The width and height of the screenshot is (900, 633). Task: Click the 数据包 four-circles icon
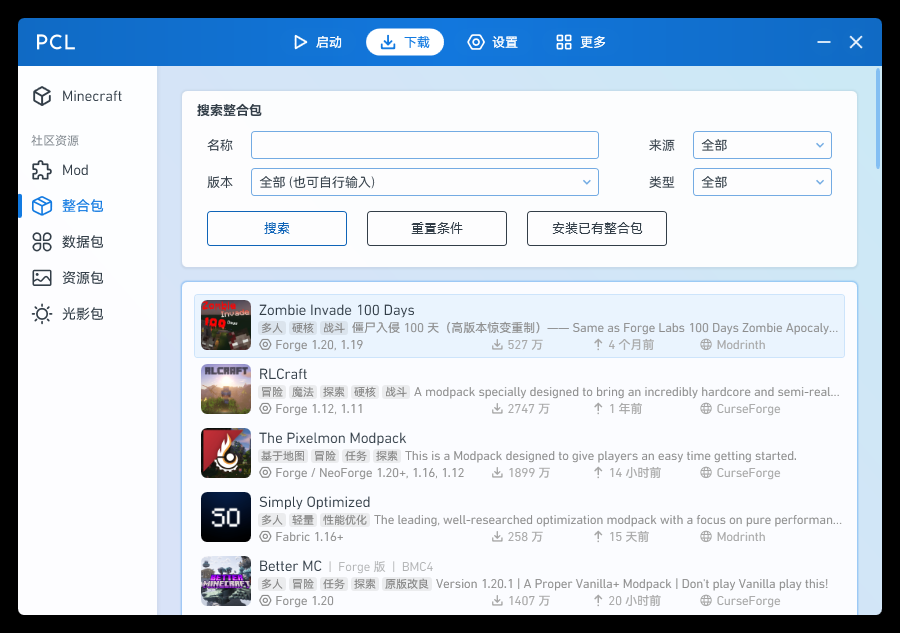point(42,242)
